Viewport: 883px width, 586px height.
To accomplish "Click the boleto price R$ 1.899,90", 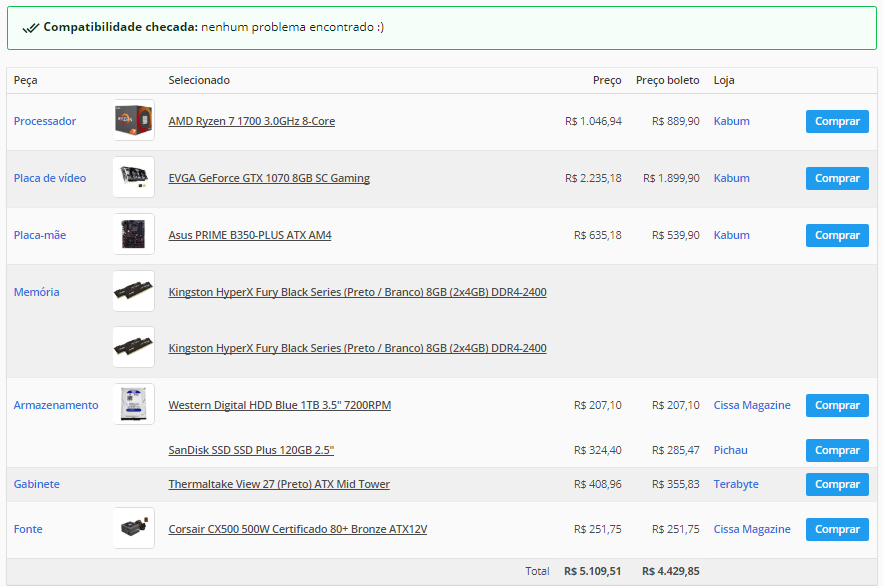I will [671, 178].
